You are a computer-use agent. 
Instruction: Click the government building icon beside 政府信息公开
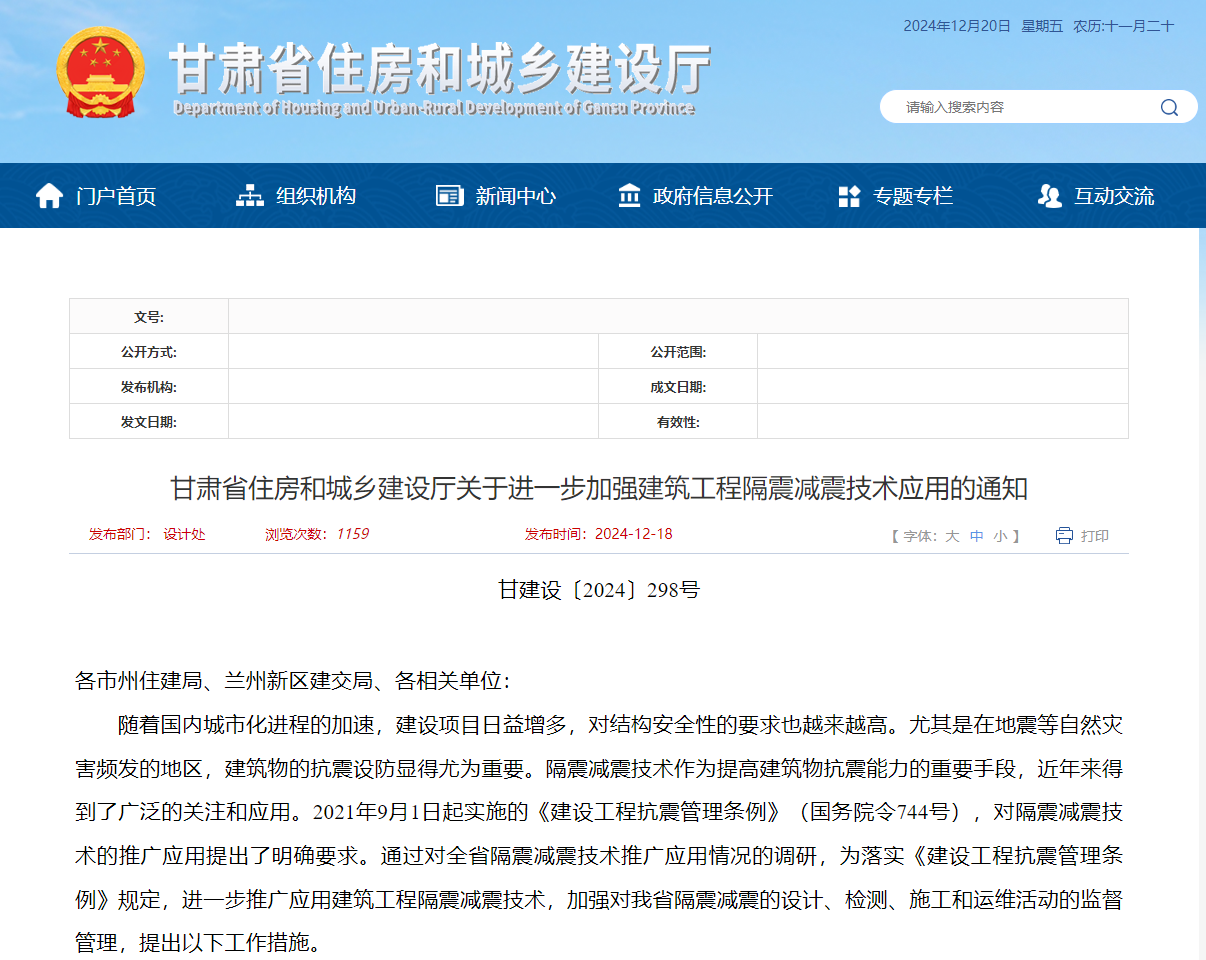(x=629, y=196)
